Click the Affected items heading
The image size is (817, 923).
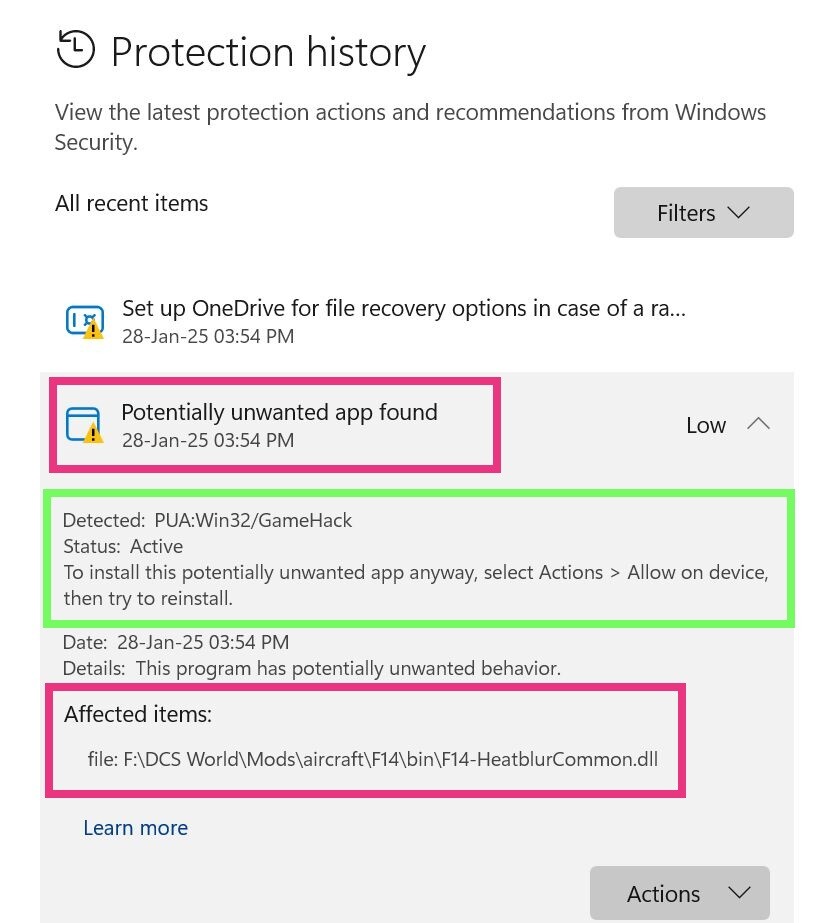point(138,714)
